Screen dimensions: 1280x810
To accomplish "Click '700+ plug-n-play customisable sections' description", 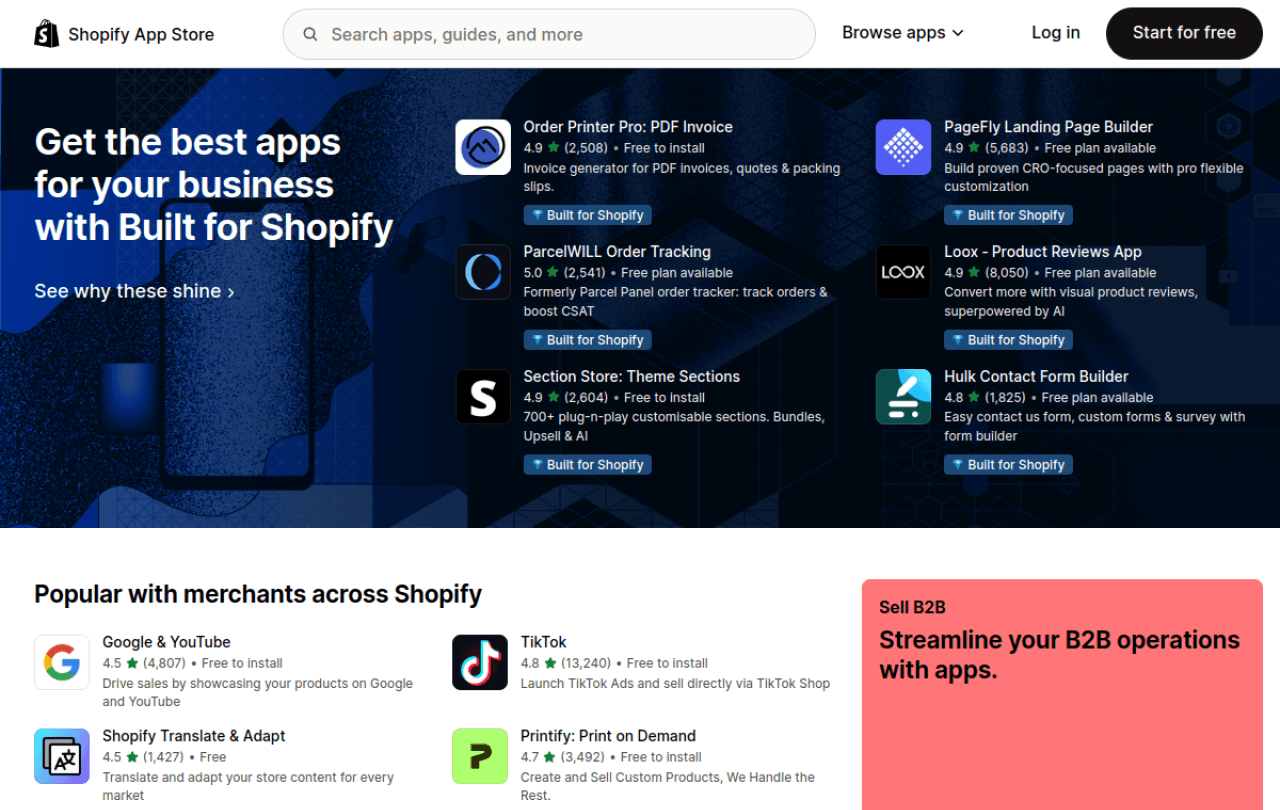I will tap(674, 426).
